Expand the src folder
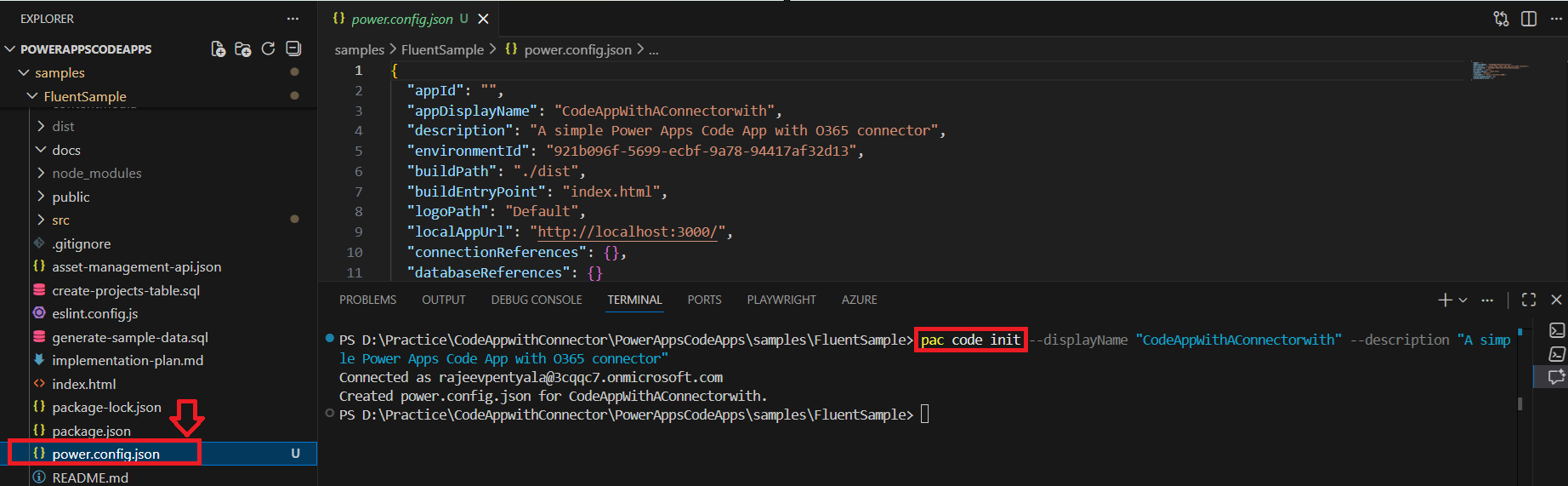The image size is (1568, 486). (60, 220)
